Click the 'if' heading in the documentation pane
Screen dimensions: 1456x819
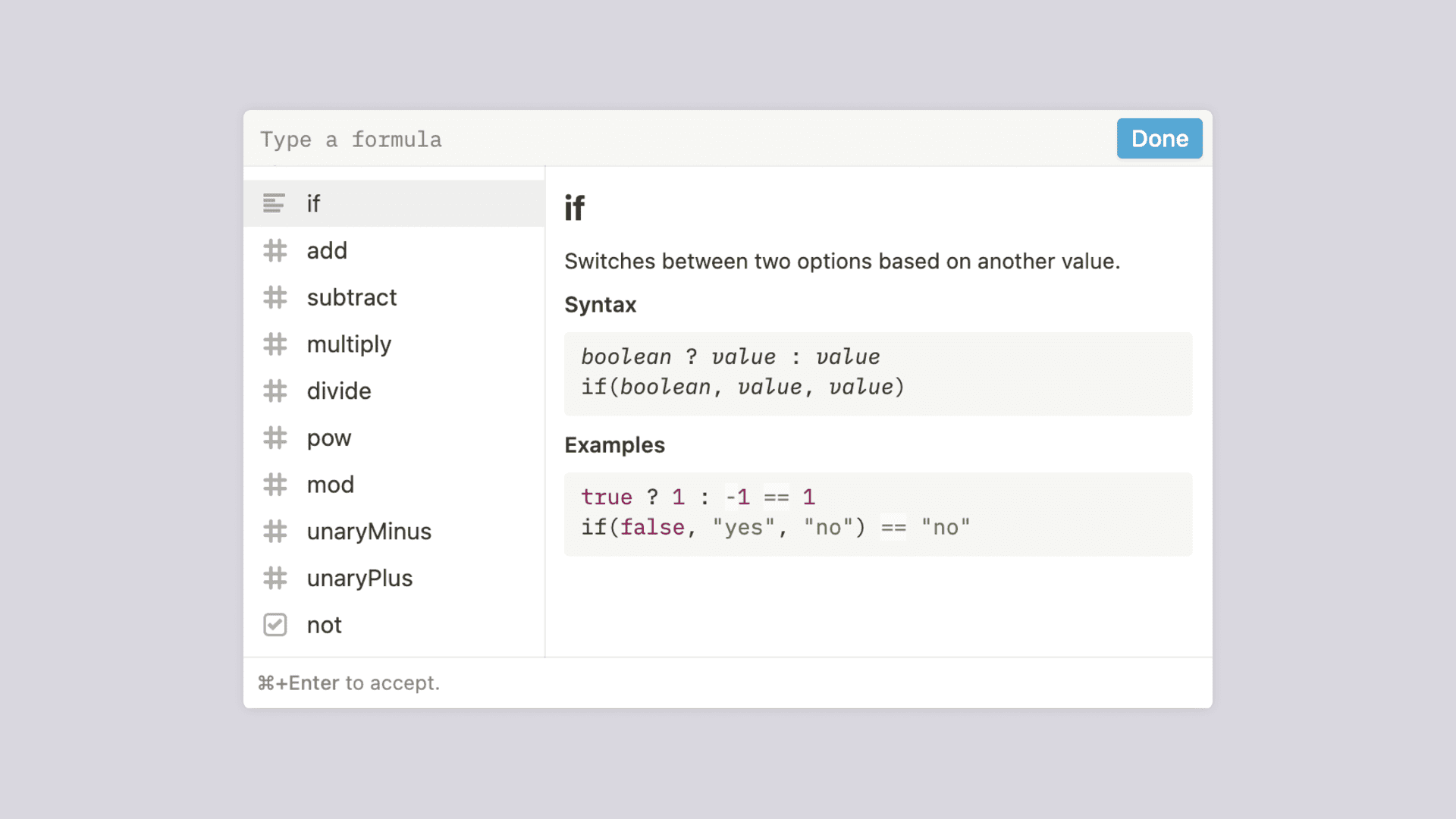575,208
